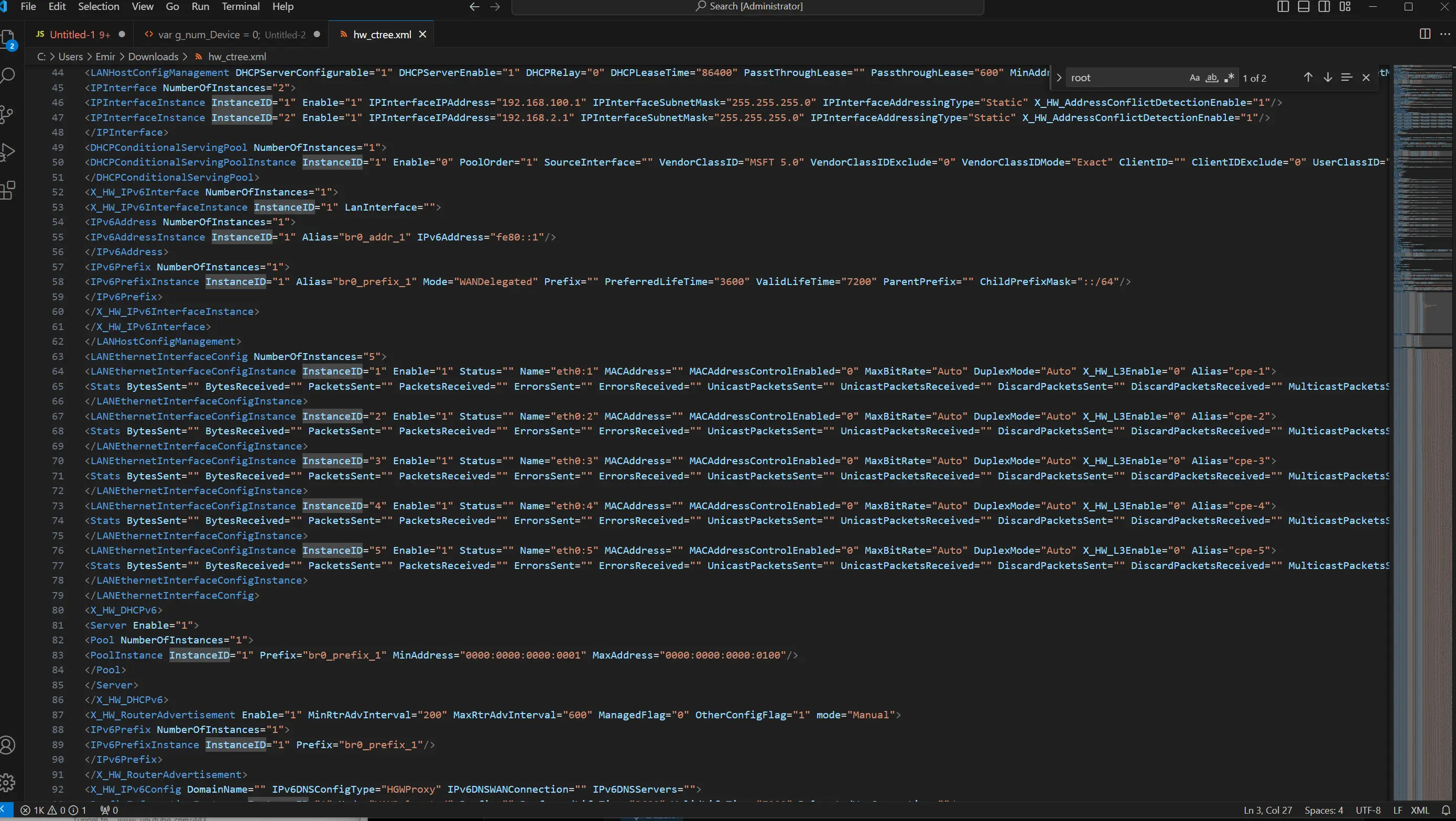
Task: Open the Run menu
Action: 200,7
